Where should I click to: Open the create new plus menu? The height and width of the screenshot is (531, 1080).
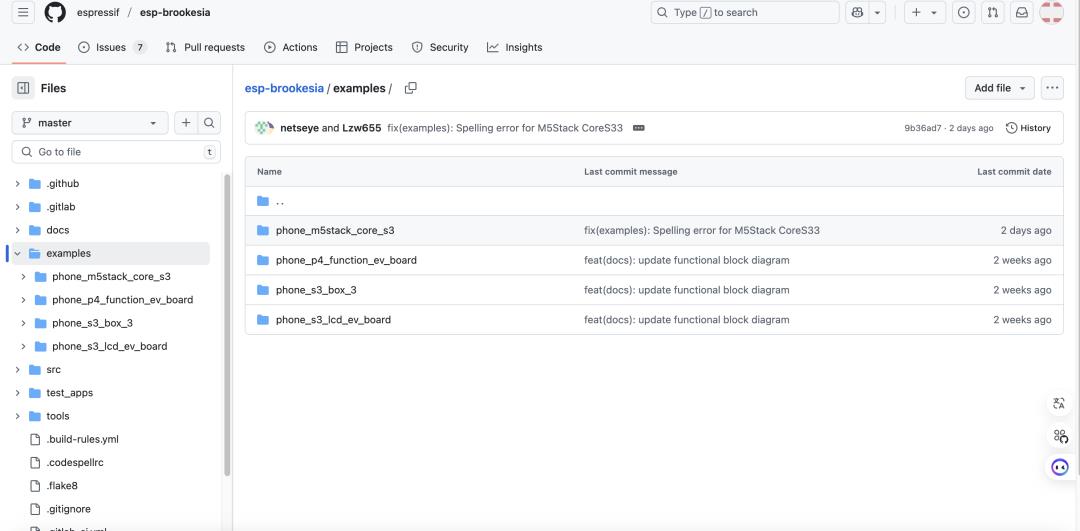point(924,12)
